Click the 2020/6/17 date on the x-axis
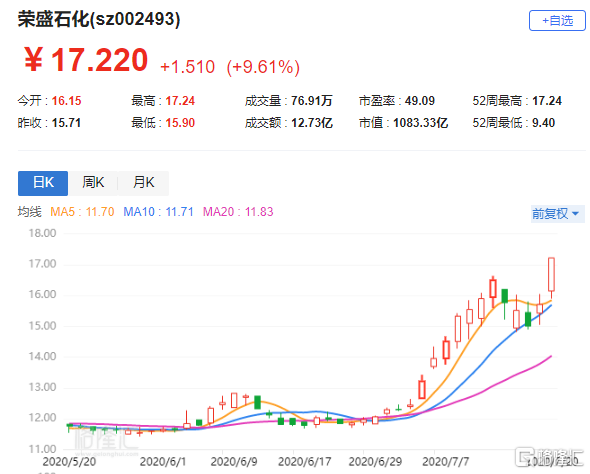Viewport: 590px width, 474px height. [304, 462]
